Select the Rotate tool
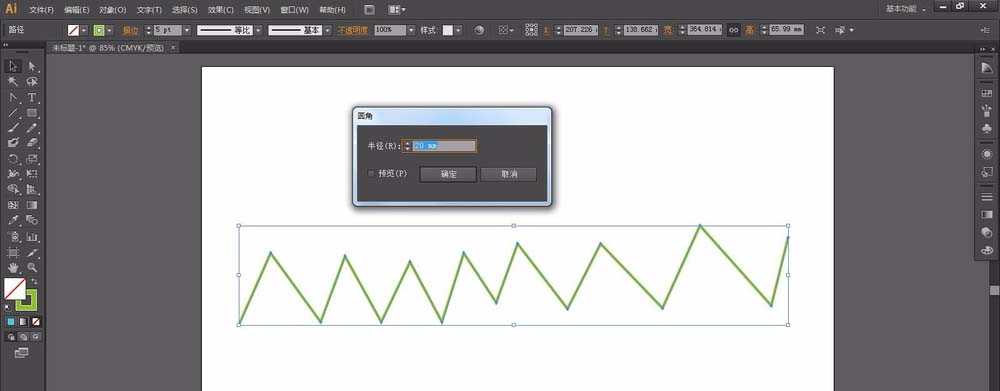This screenshot has width=1000, height=391. coord(13,159)
